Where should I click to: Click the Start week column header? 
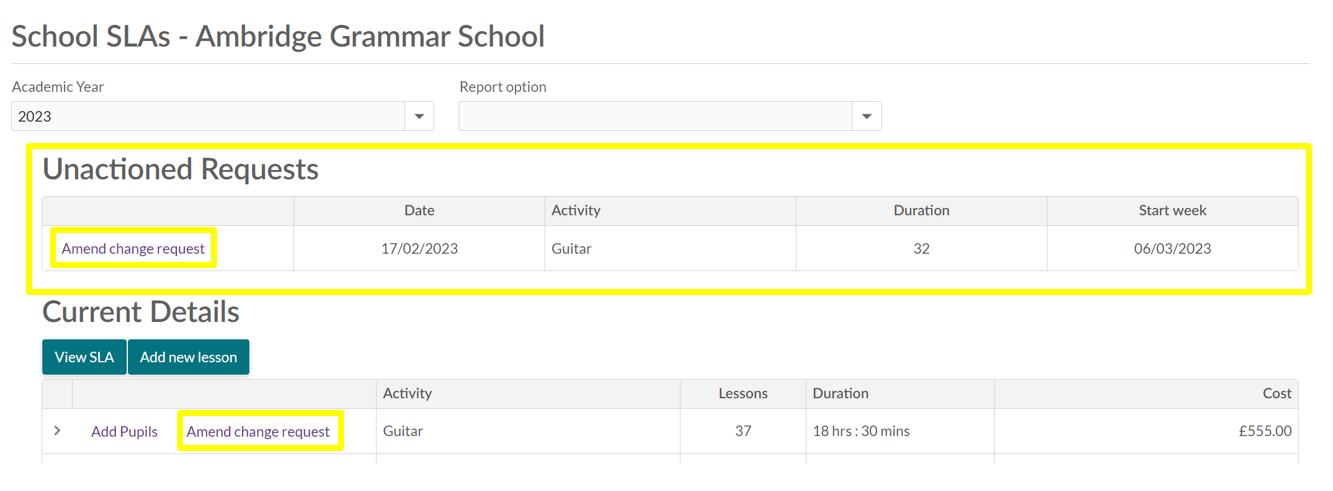[1173, 210]
